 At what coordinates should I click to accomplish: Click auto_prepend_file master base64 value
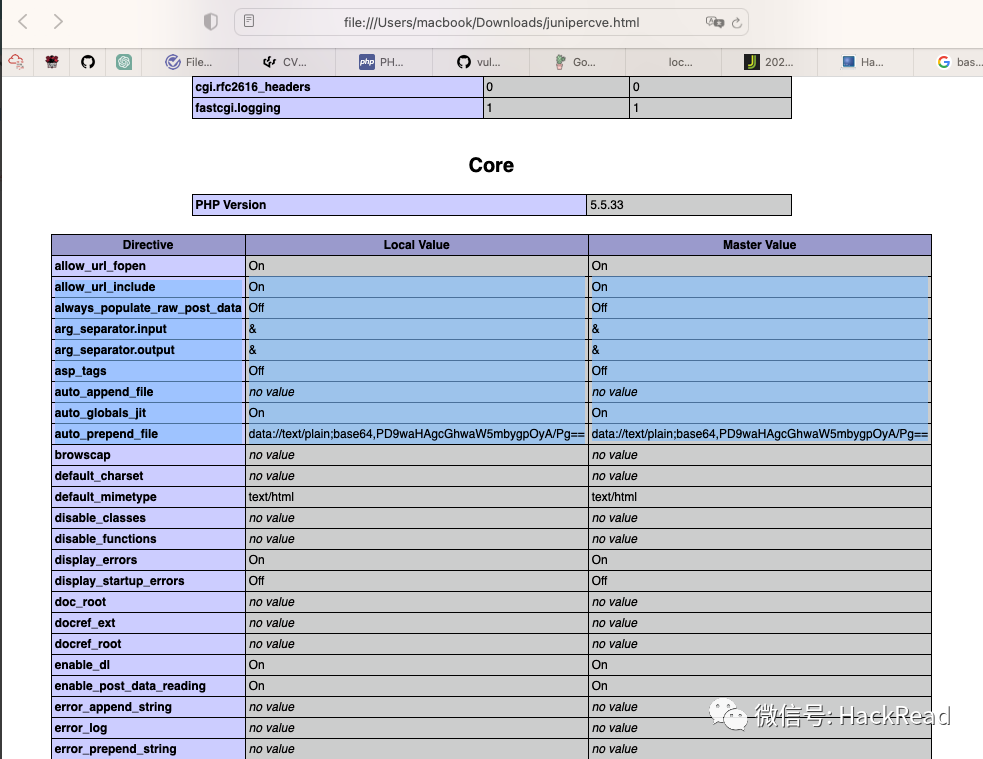(760, 434)
